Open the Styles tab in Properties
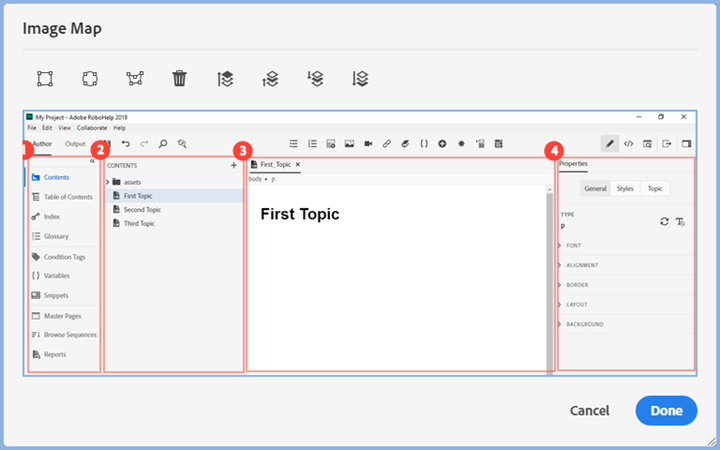This screenshot has height=450, width=720. [x=625, y=188]
